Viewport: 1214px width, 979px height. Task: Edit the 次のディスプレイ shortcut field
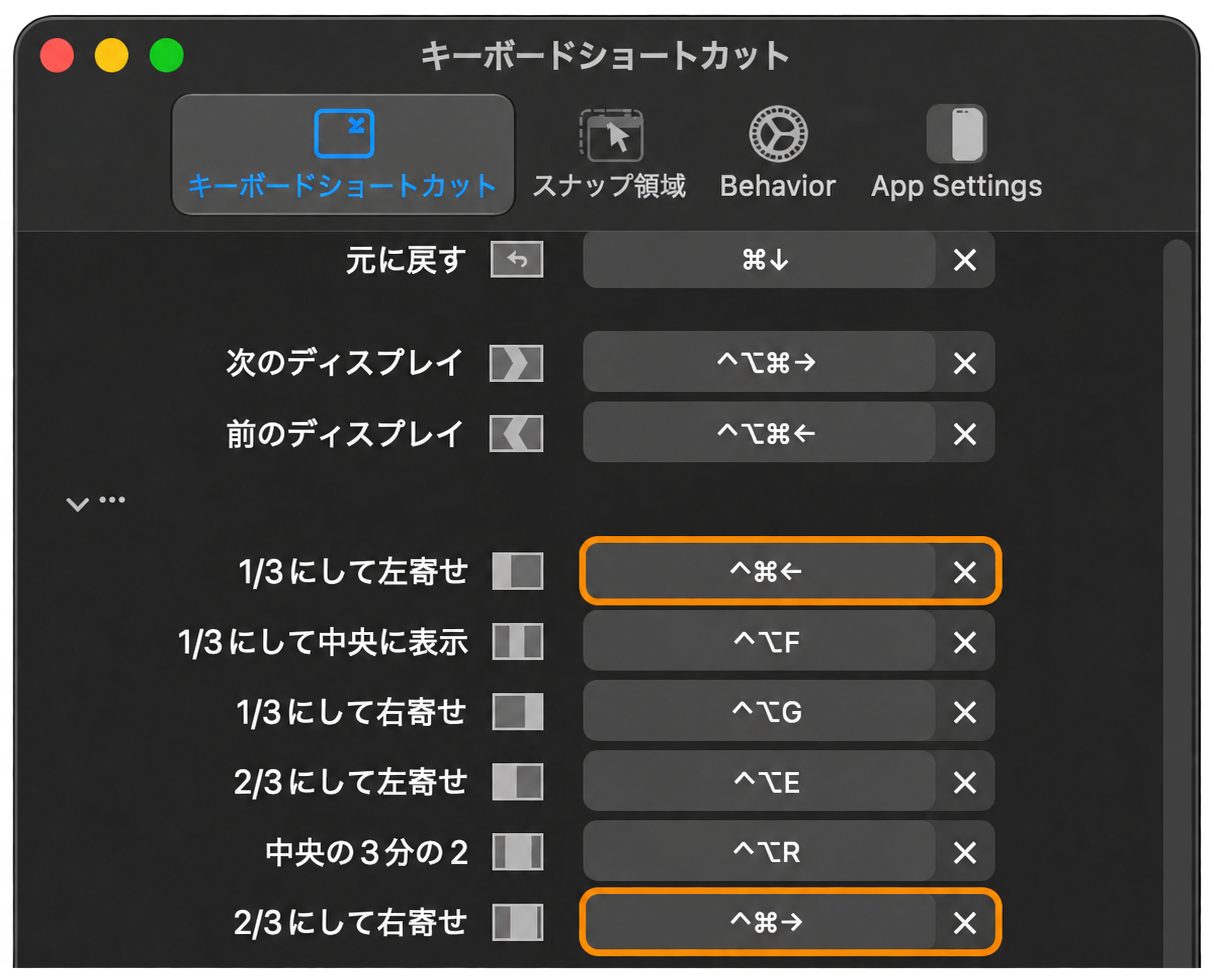(760, 362)
